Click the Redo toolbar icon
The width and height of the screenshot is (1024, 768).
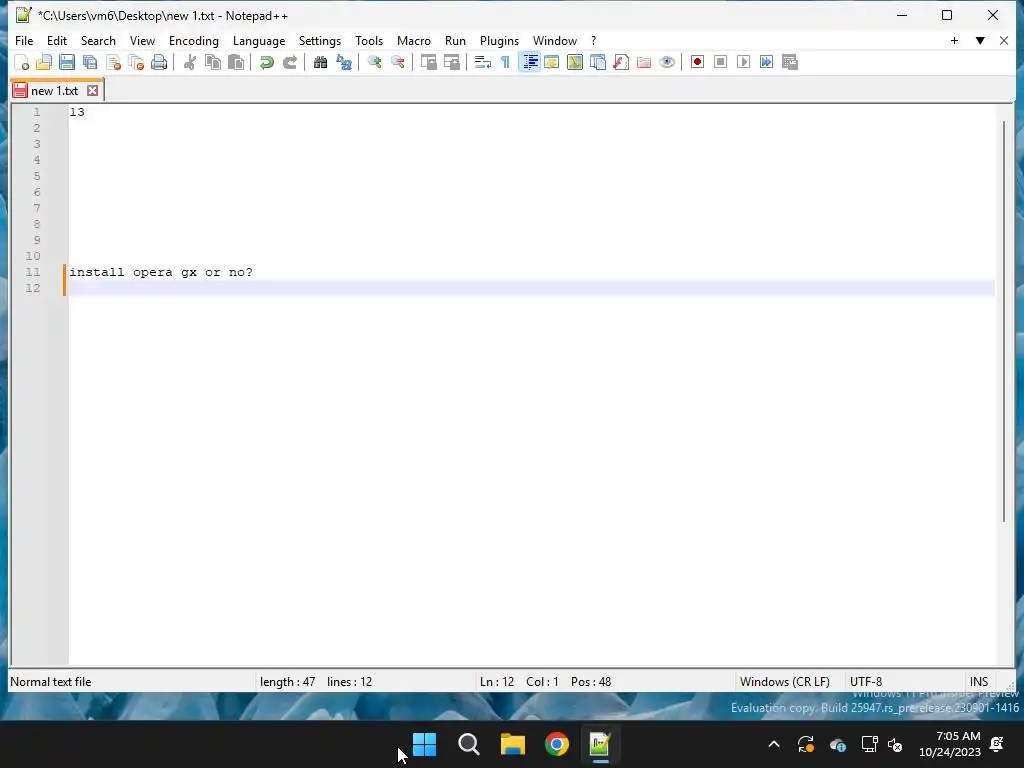pos(290,62)
